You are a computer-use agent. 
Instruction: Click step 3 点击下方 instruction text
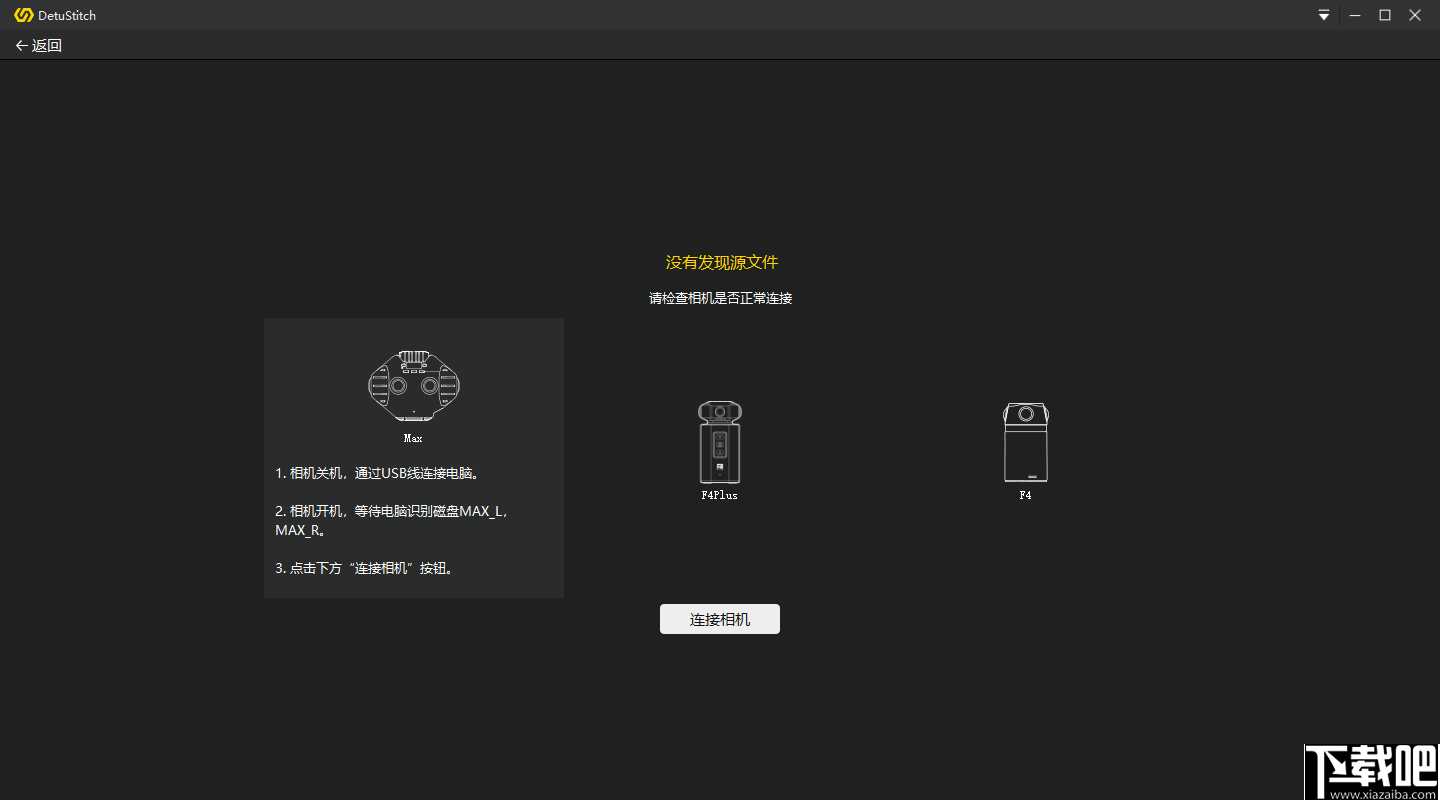[364, 568]
